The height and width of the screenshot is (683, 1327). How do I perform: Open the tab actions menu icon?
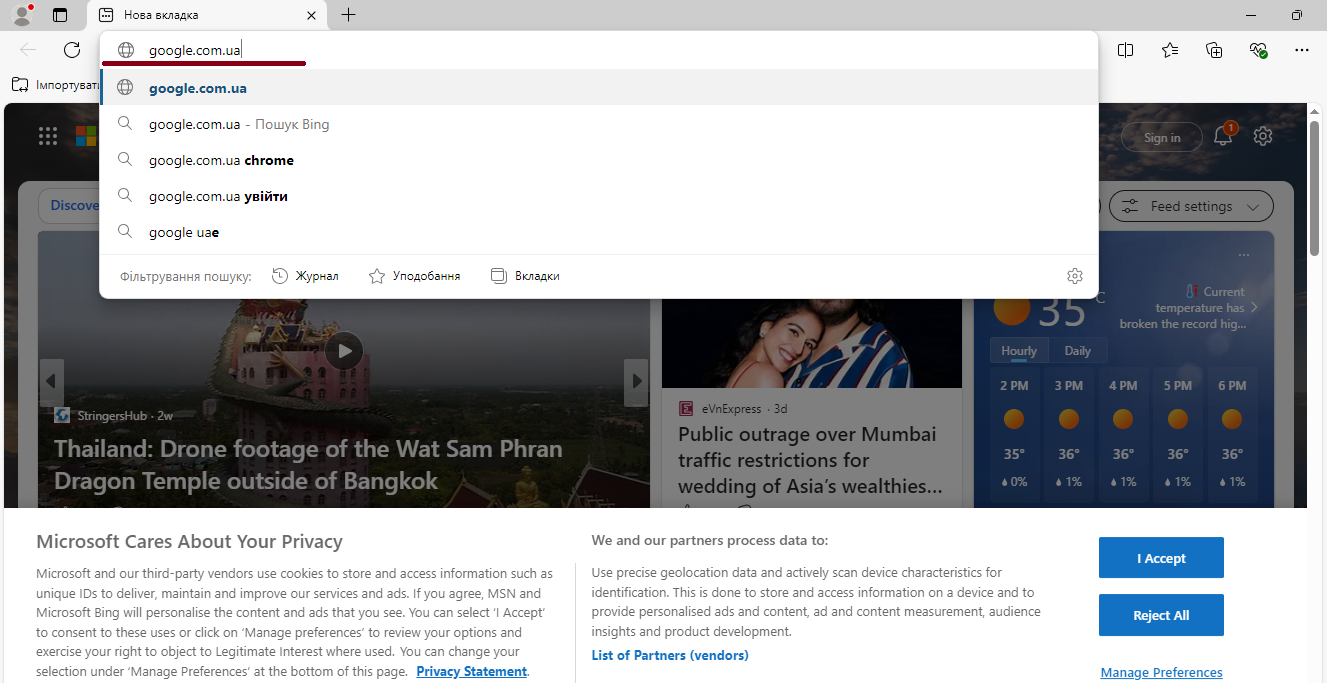[x=60, y=15]
